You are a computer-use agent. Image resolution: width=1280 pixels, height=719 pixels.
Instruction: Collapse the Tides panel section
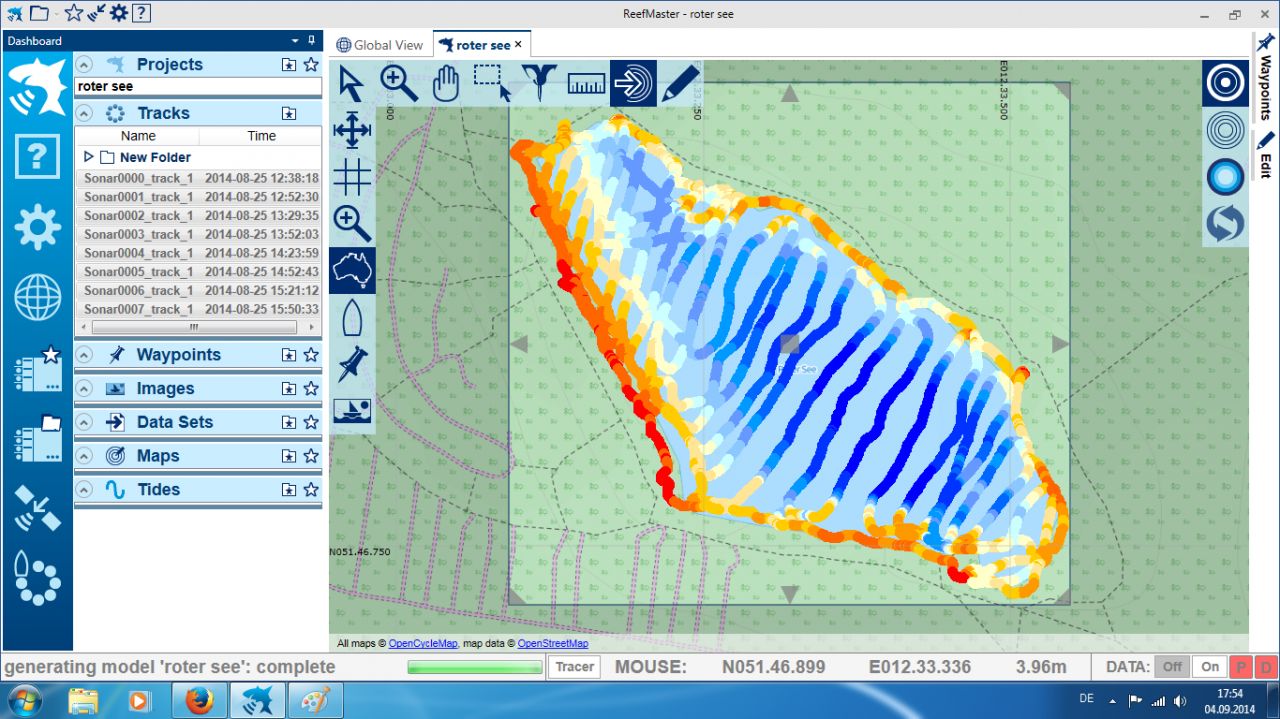[85, 490]
